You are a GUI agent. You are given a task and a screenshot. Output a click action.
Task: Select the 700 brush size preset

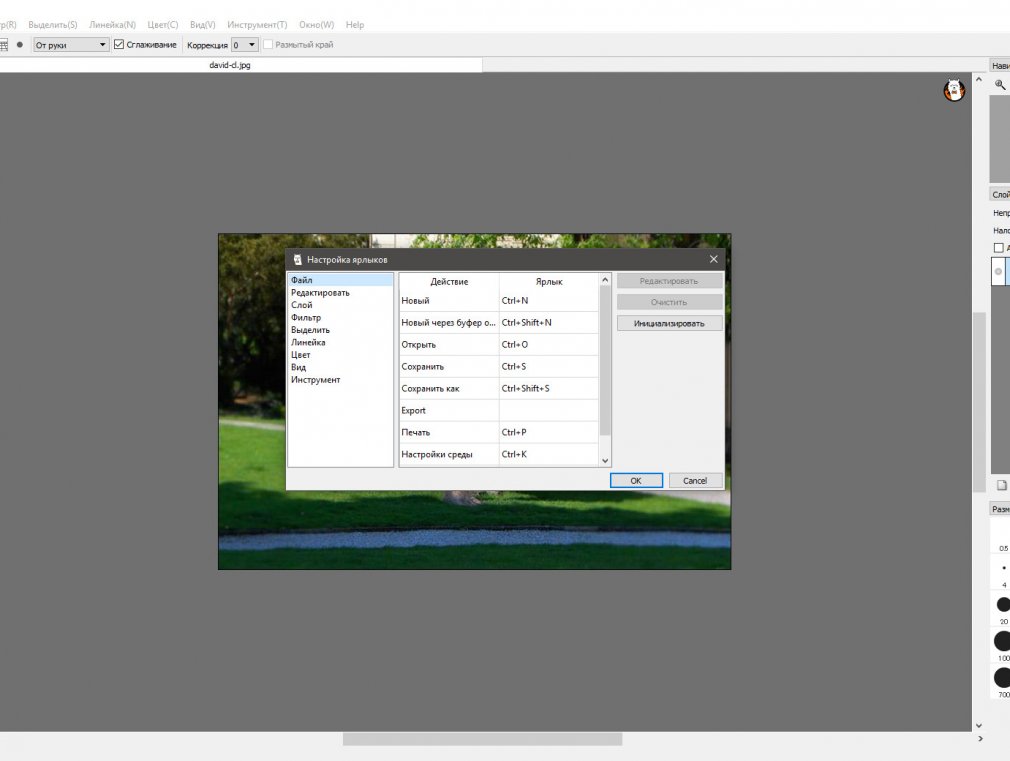(x=1003, y=682)
